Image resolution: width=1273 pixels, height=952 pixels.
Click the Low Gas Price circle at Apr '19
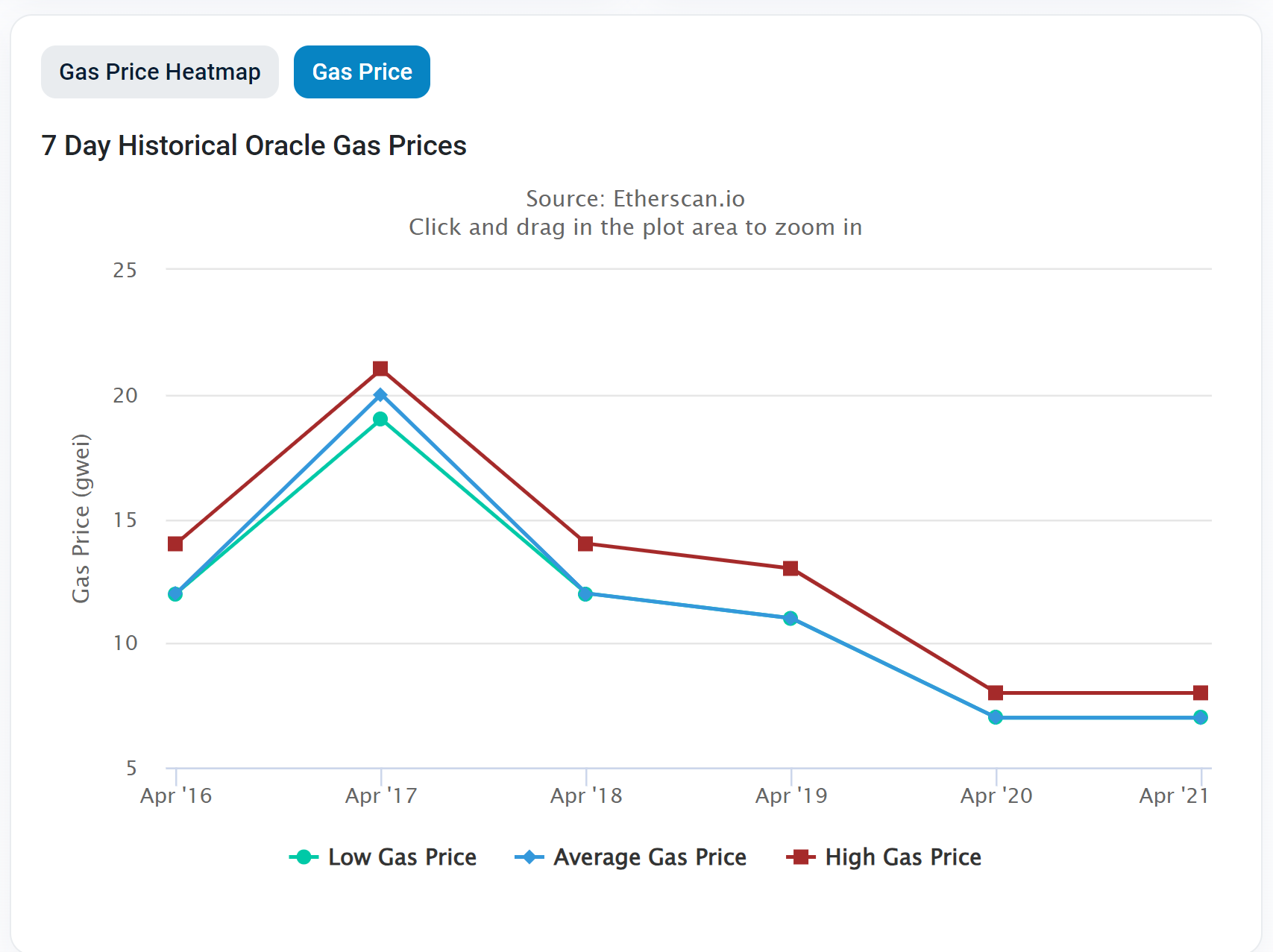790,618
